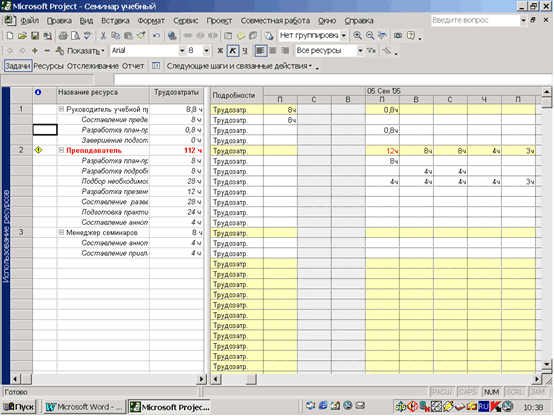This screenshot has width=554, height=416.
Task: Align text center
Action: (x=273, y=51)
